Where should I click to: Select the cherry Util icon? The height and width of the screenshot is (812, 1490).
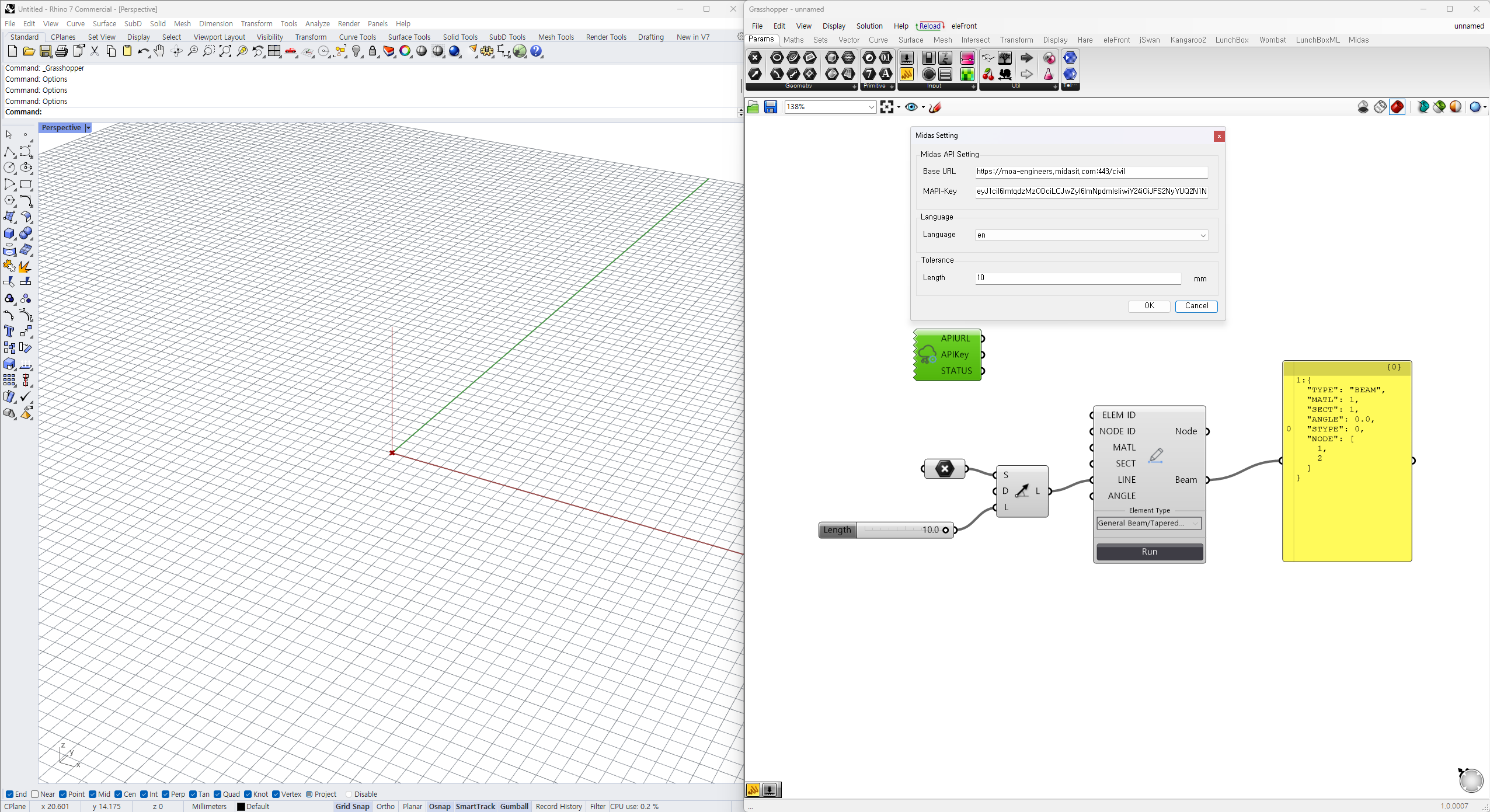[988, 74]
